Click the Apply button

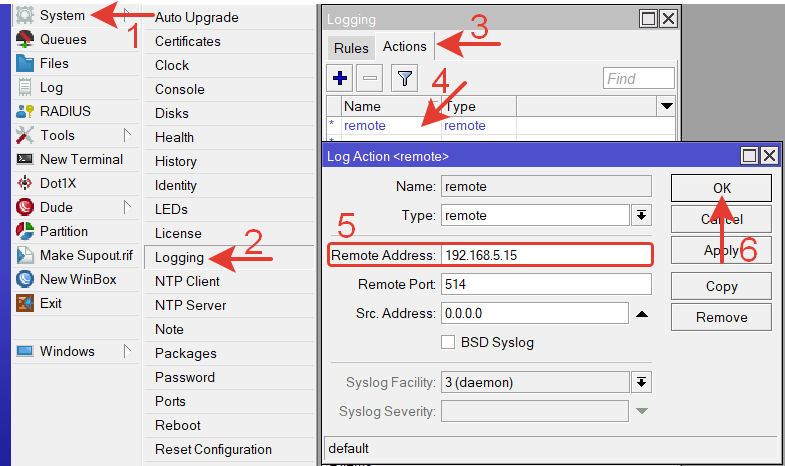(x=721, y=250)
